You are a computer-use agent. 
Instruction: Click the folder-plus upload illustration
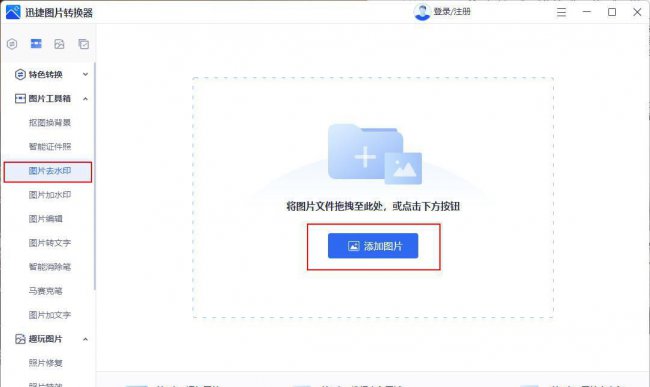coord(374,154)
